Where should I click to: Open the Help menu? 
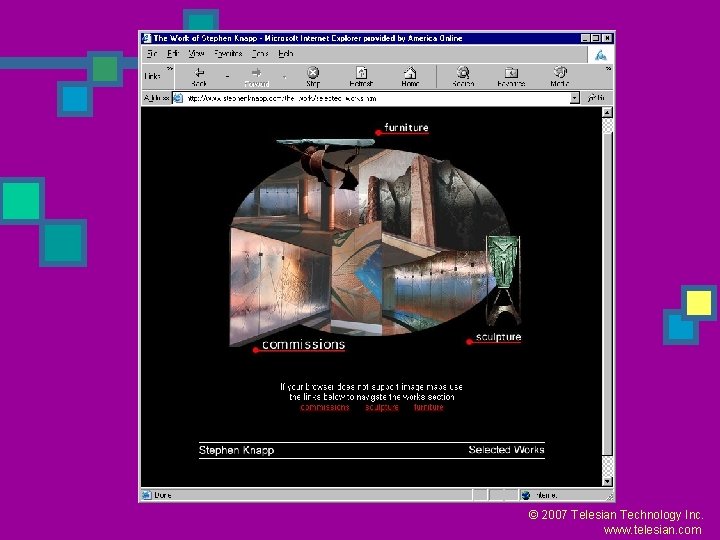(286, 54)
